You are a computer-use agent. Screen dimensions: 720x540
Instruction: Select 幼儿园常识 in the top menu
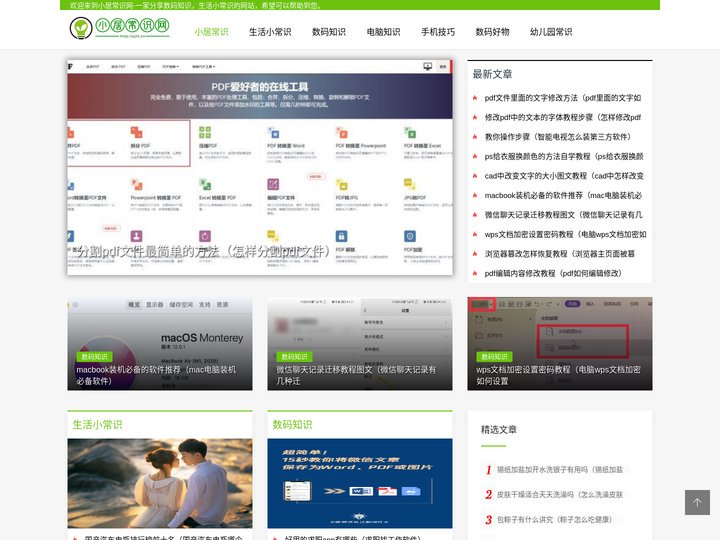tap(551, 32)
